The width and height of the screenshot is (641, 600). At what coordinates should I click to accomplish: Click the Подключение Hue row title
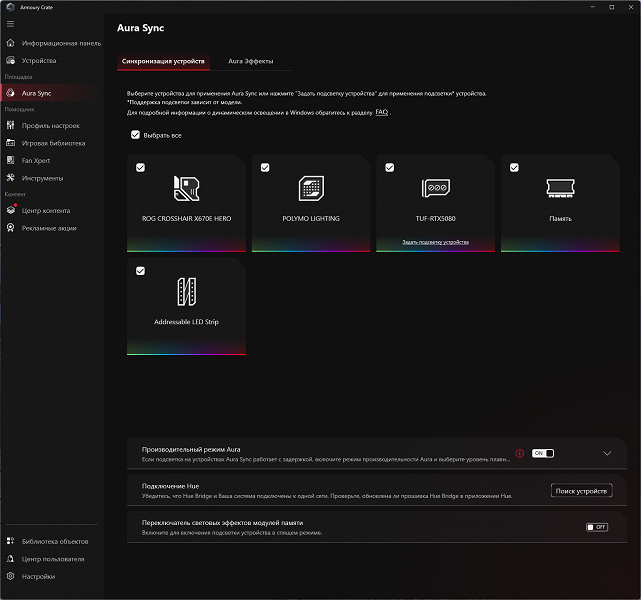coord(170,486)
